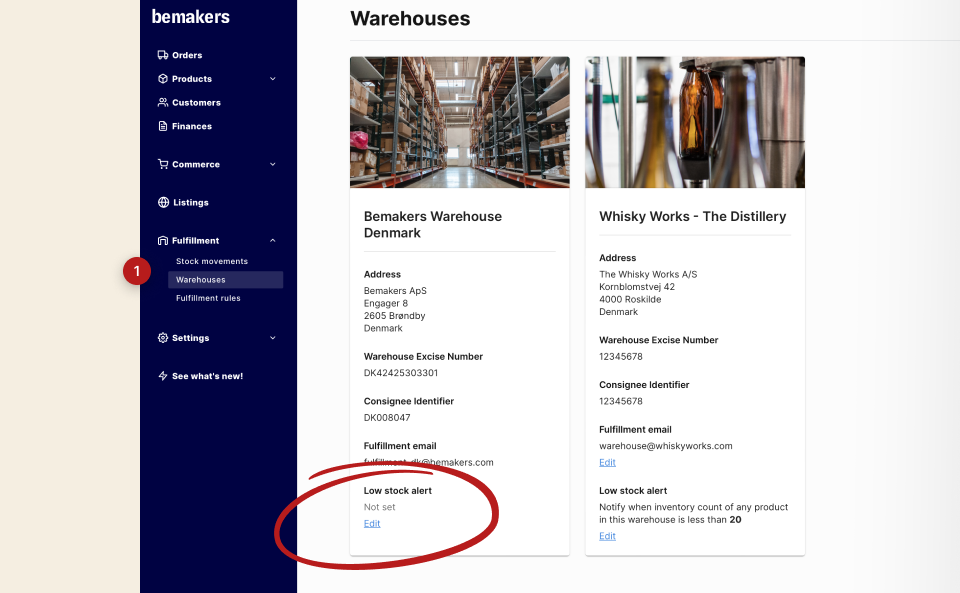
Task: Click '4000 Roskilde' address line
Action: (x=630, y=299)
